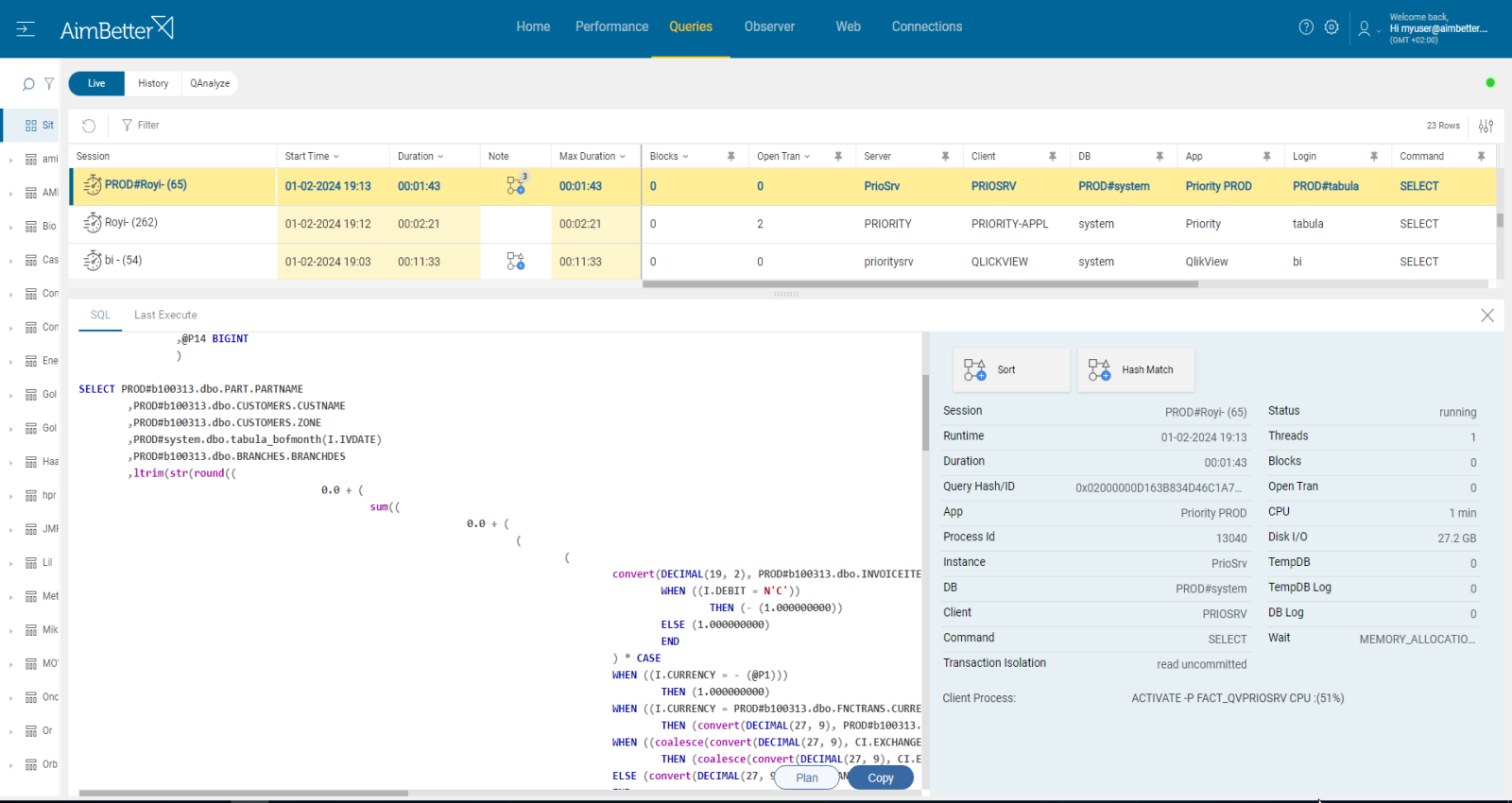Open the column settings sliders icon
This screenshot has width=1512, height=803.
pos(1486,126)
